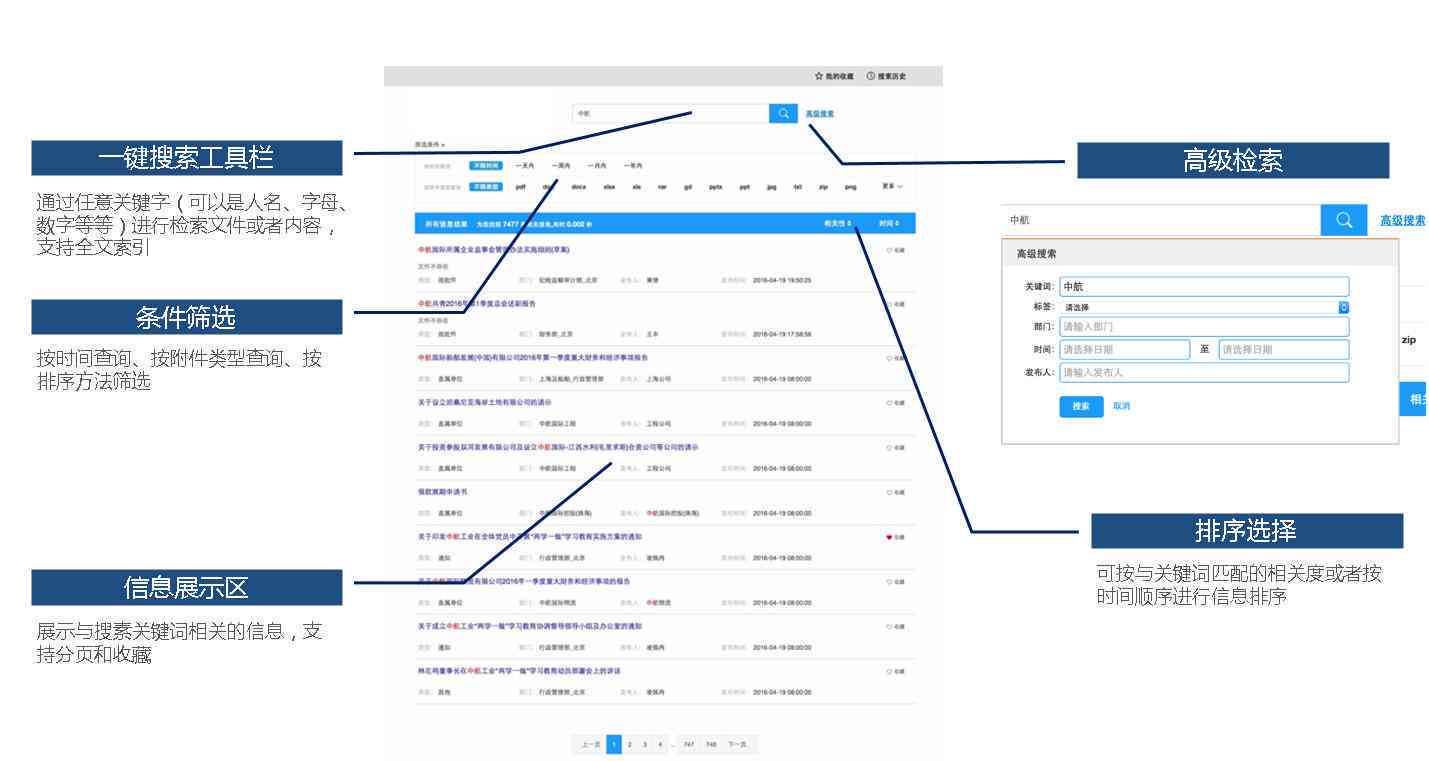Filter results by txt attachment type
The width and height of the screenshot is (1429, 761).
[x=798, y=186]
